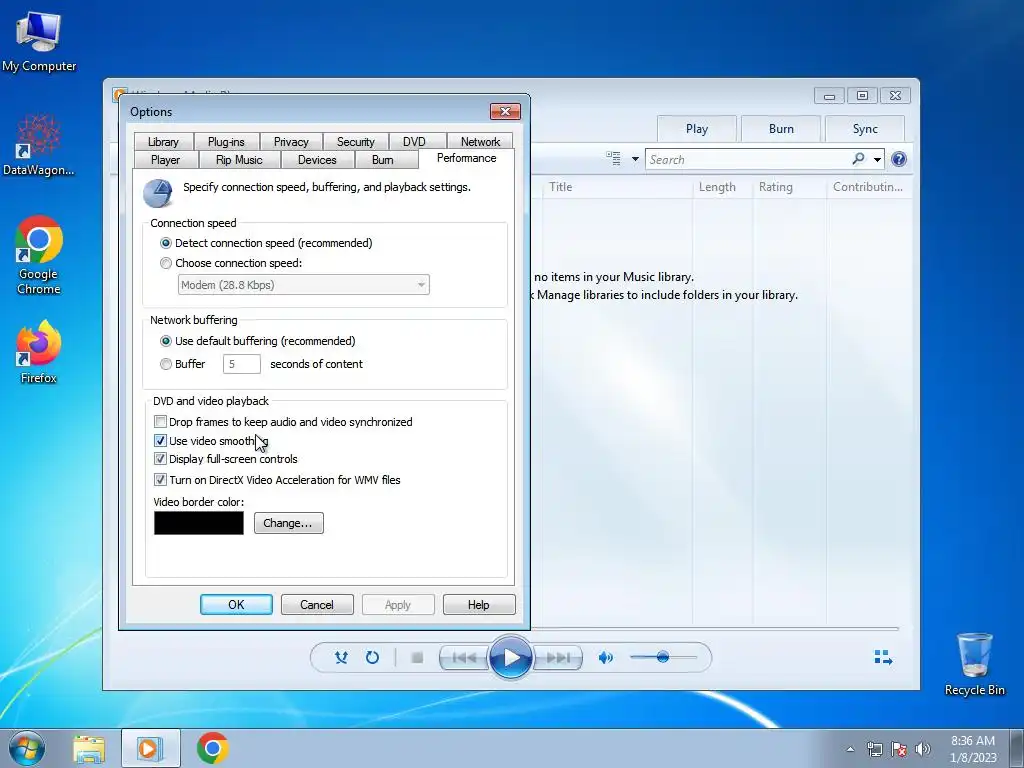
Task: Mute the Media Player speaker icon
Action: coord(605,658)
